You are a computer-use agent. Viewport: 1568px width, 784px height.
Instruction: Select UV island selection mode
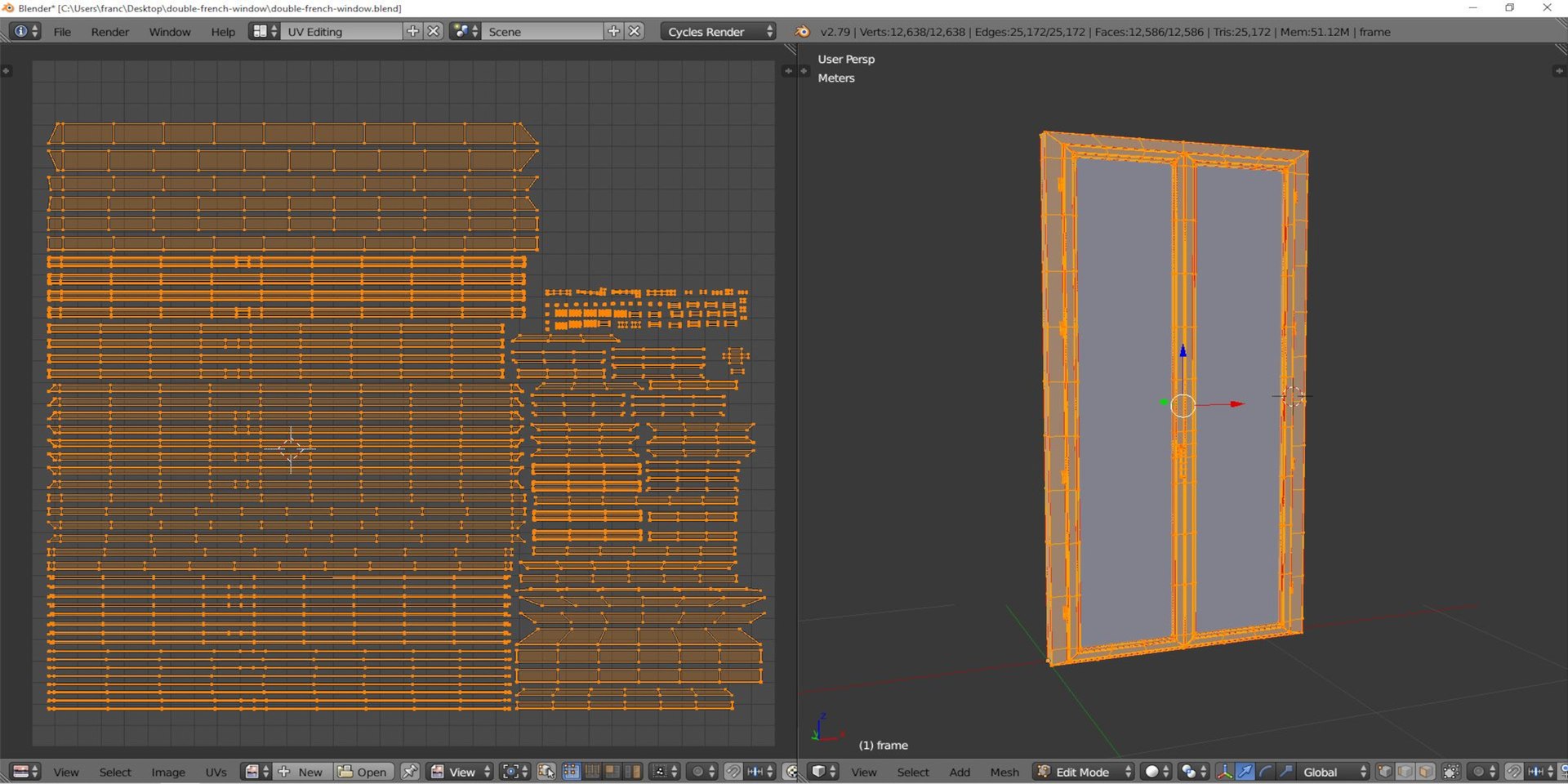[632, 772]
